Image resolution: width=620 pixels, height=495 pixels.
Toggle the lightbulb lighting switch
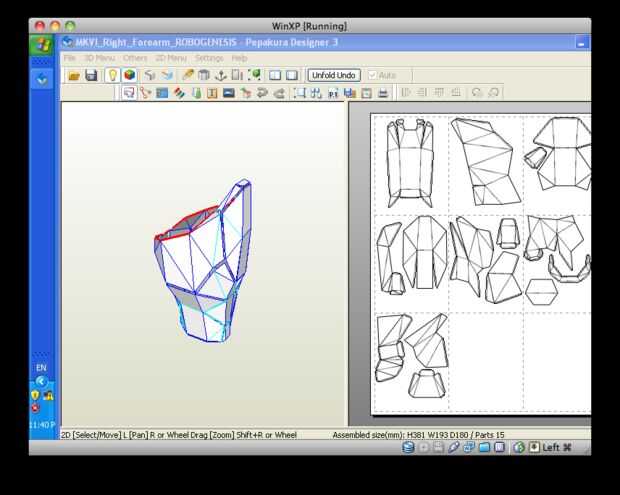point(112,75)
